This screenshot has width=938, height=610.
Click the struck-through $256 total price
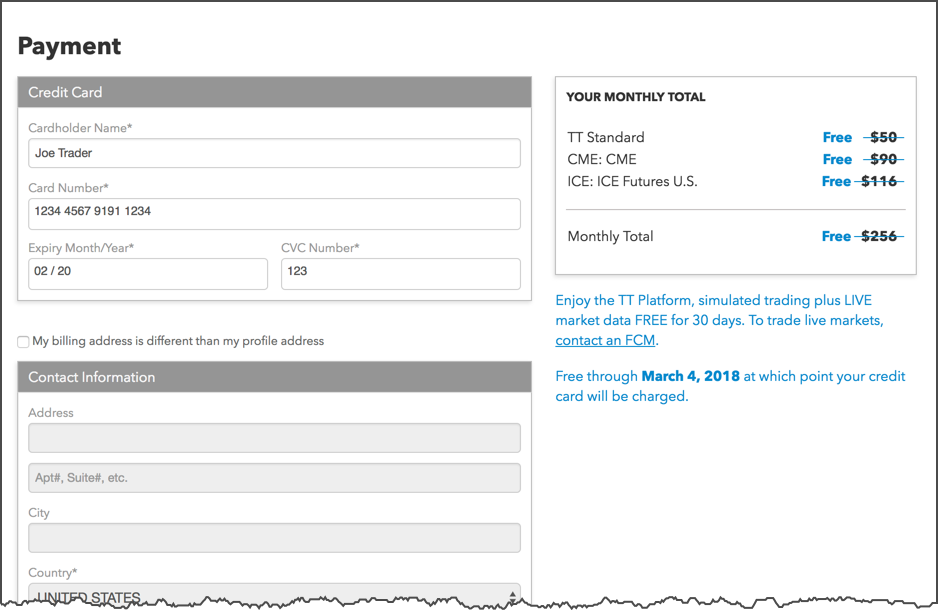pos(879,236)
